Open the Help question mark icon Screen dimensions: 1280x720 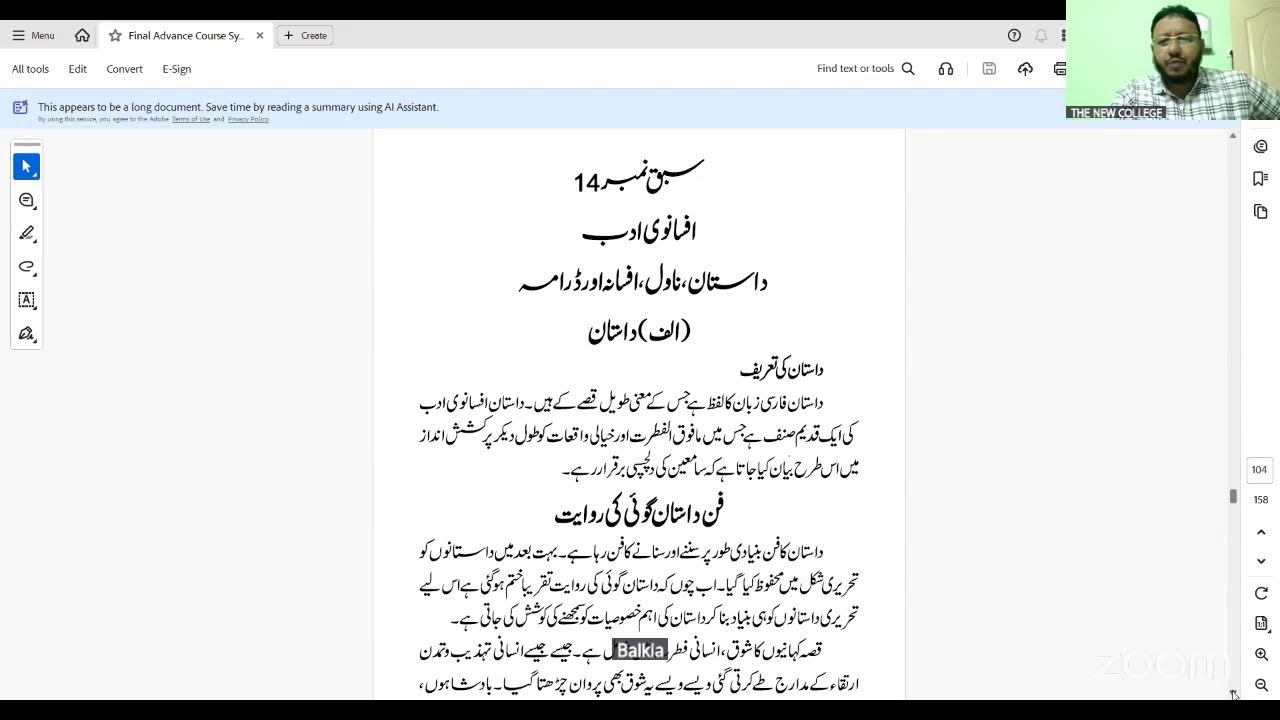click(1014, 35)
